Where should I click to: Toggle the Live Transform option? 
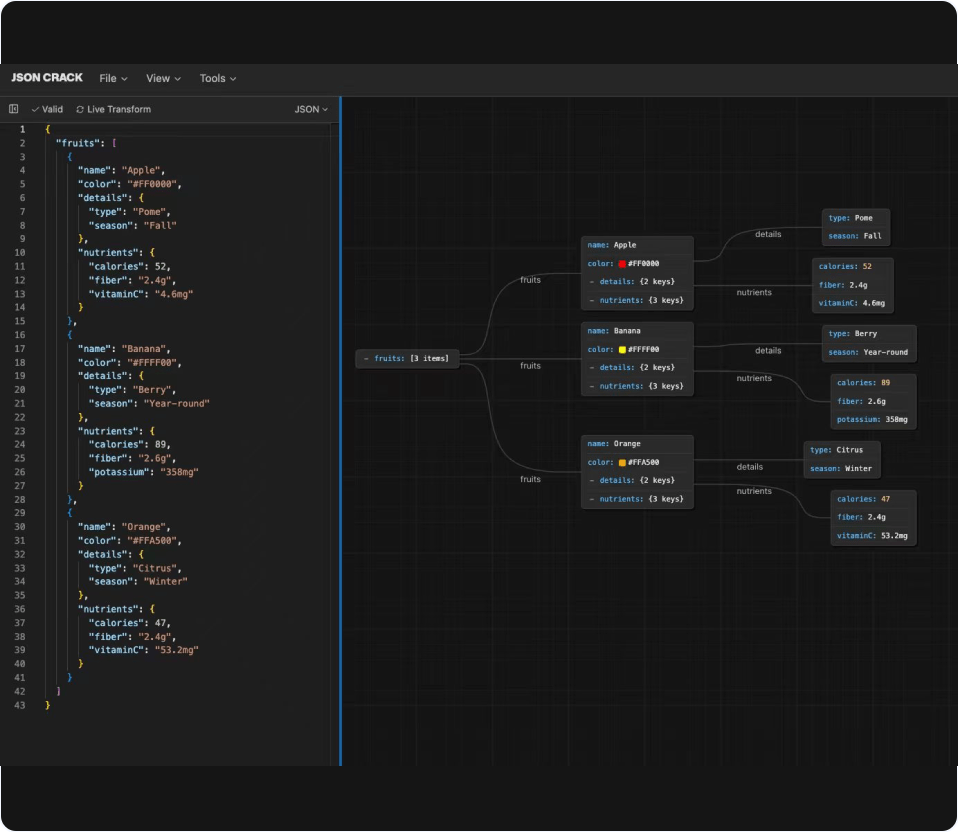pos(114,109)
